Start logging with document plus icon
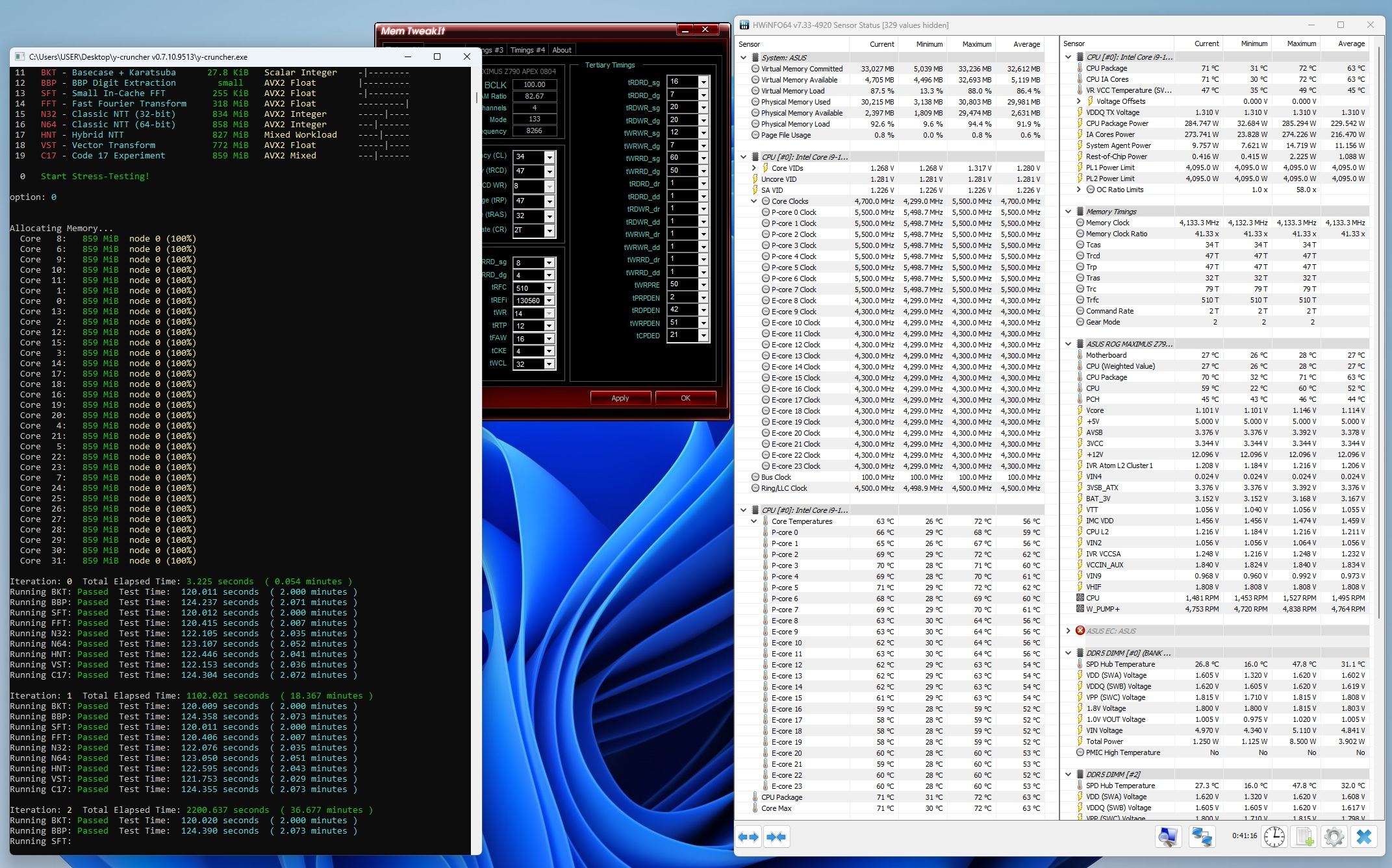 (1305, 837)
